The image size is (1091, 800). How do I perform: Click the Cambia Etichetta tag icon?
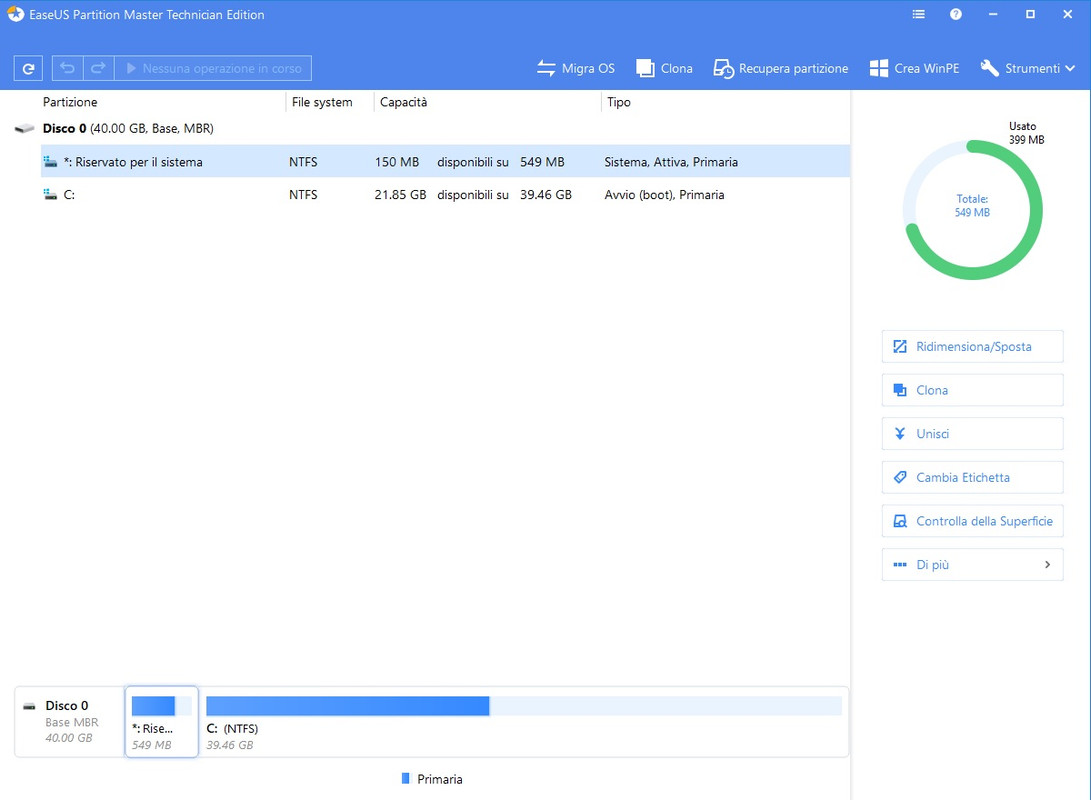click(900, 477)
